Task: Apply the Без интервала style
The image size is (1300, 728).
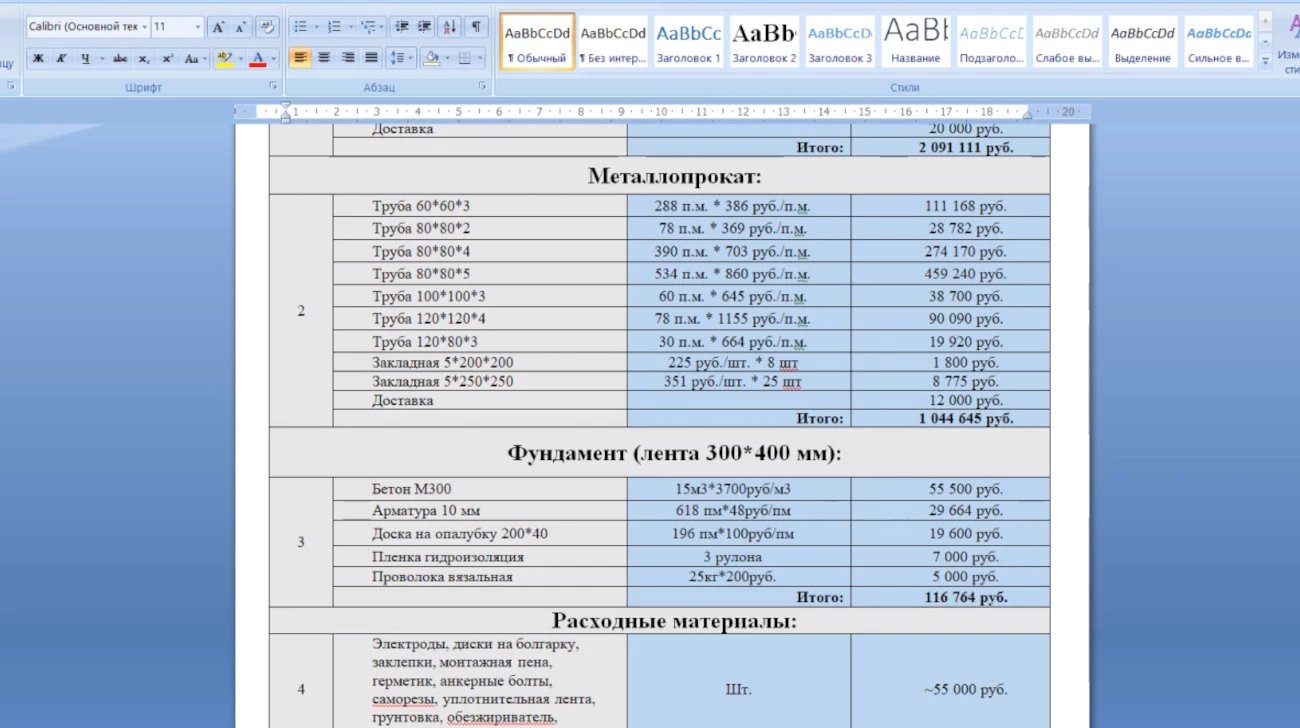Action: pos(613,42)
